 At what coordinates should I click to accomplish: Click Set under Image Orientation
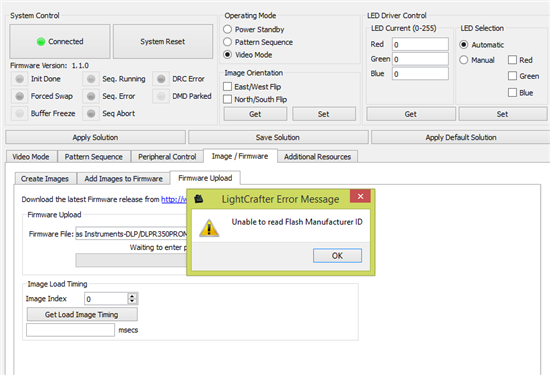[324, 114]
